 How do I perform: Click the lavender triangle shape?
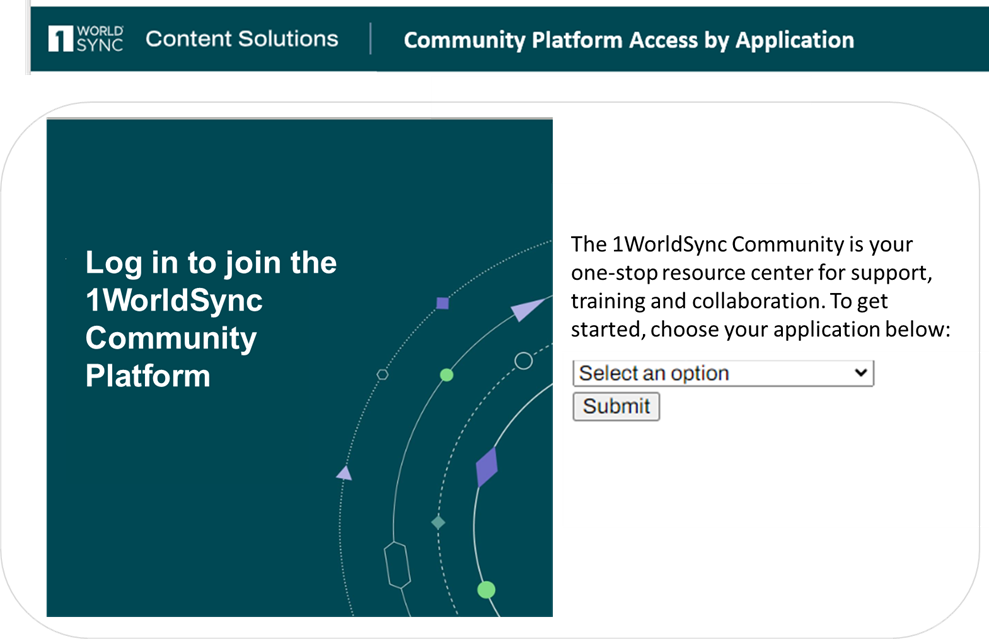click(342, 472)
